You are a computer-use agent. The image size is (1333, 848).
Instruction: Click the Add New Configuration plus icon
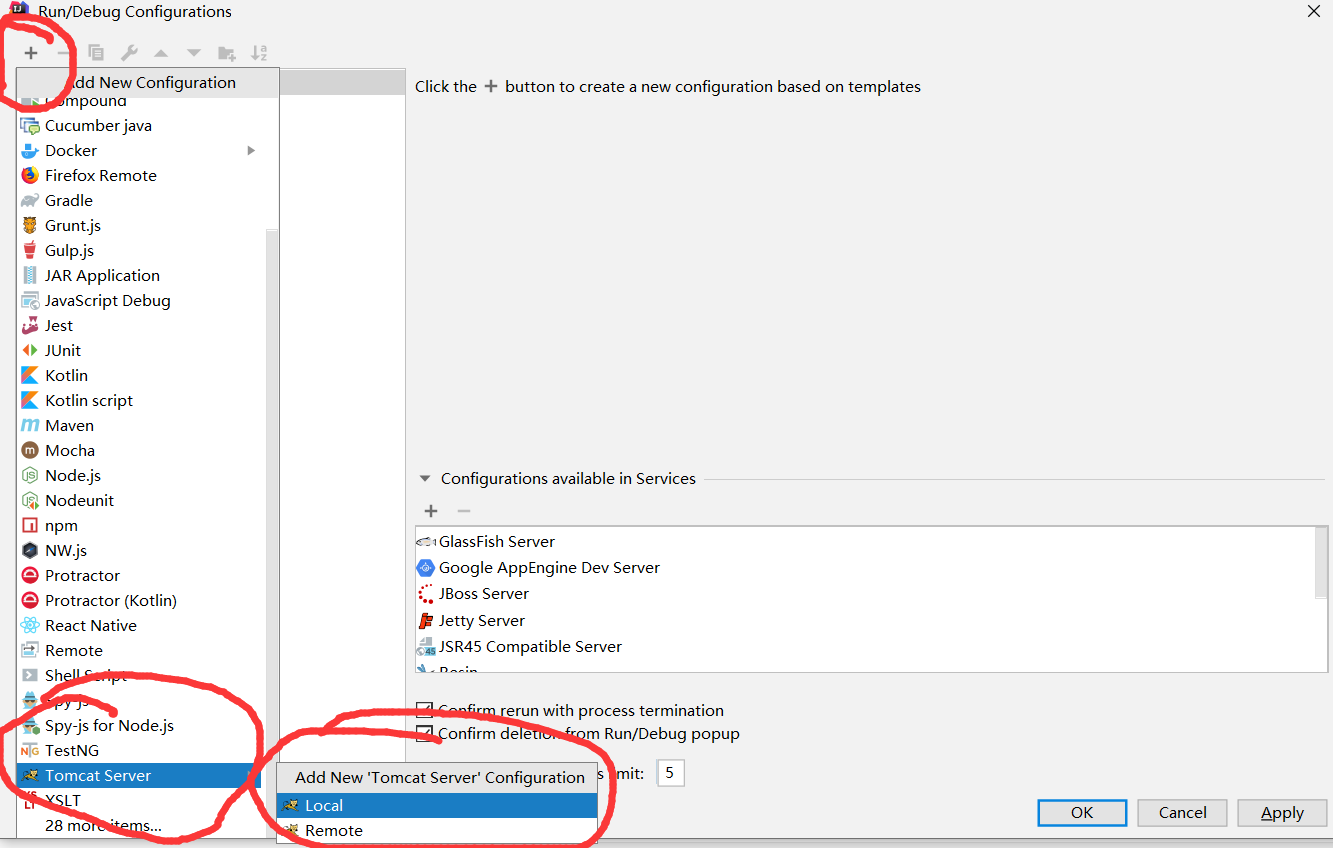click(x=30, y=52)
